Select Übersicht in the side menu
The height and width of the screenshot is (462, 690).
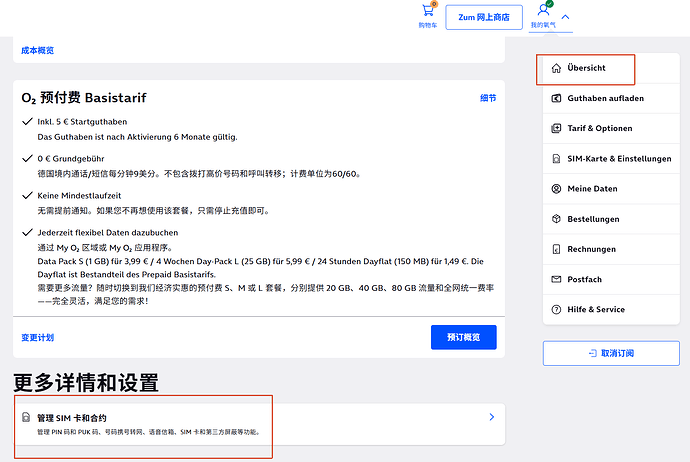pos(611,68)
